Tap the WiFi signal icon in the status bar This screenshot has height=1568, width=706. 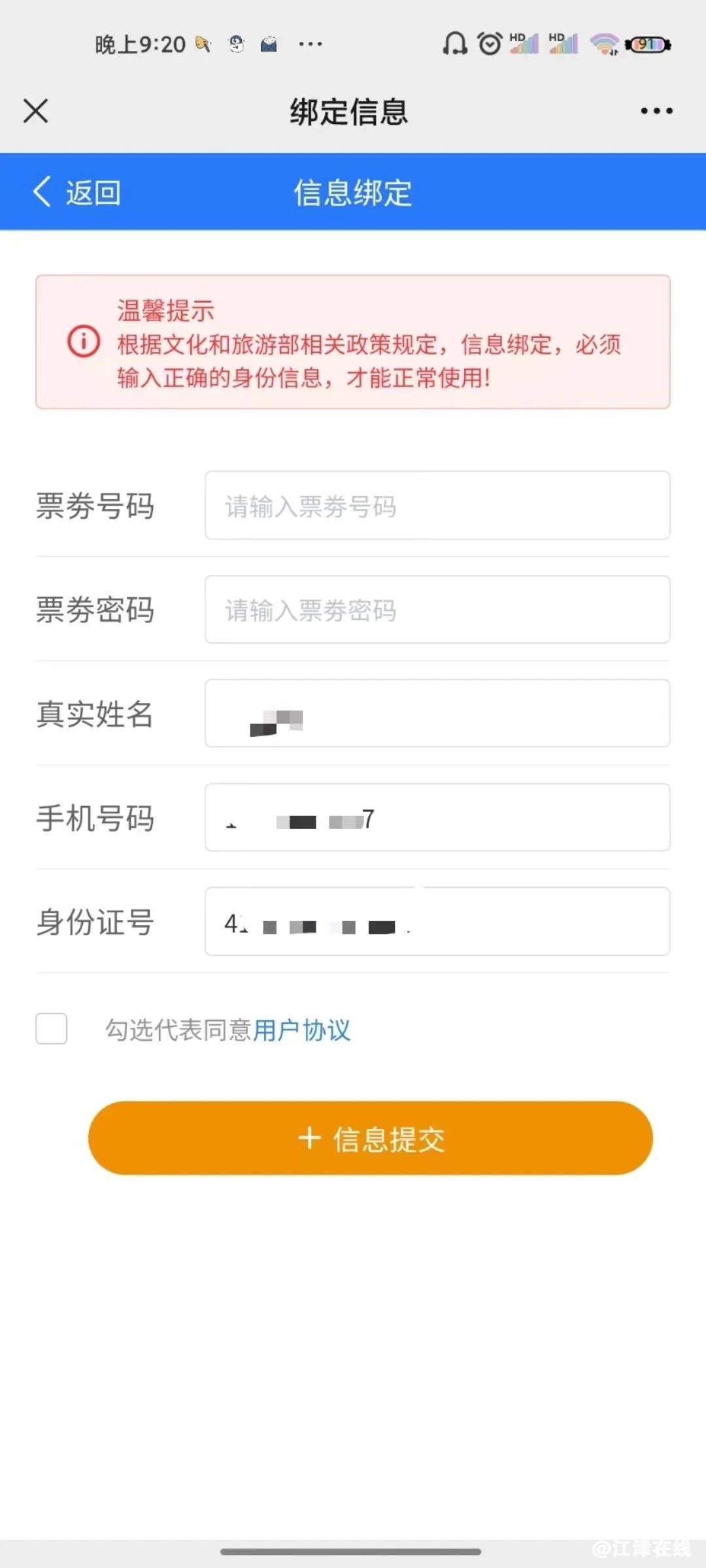[x=605, y=44]
